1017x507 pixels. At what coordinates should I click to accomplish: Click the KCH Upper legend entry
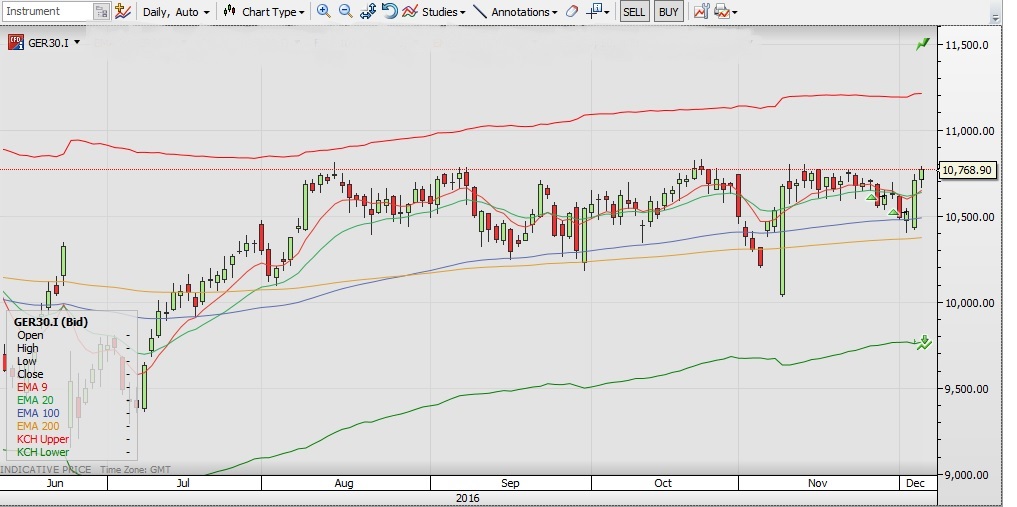pos(42,439)
